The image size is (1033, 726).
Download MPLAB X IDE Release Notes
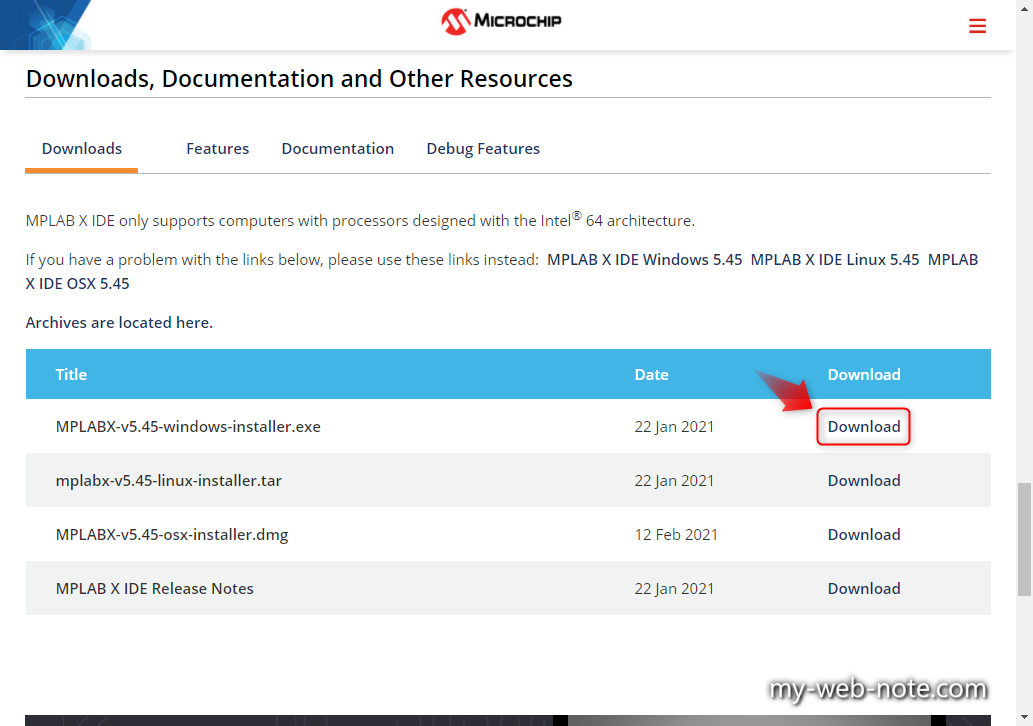[x=863, y=589]
